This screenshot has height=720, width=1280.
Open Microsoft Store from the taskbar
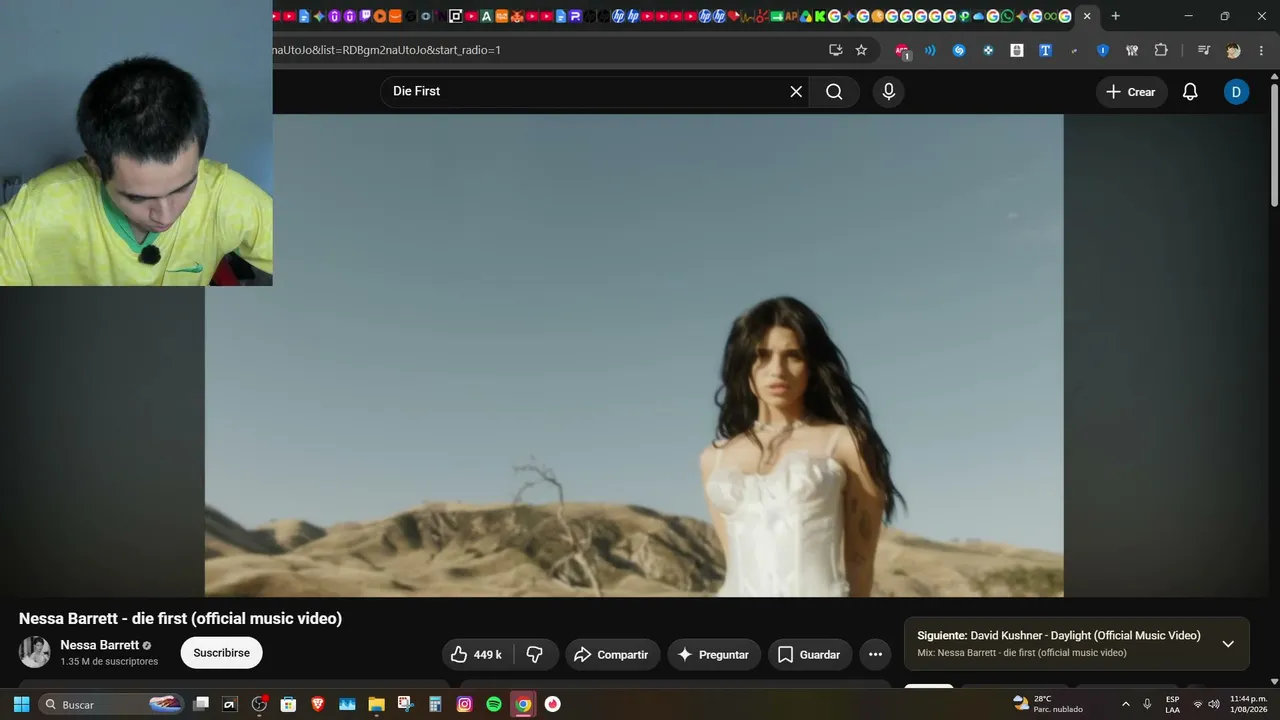(x=288, y=704)
